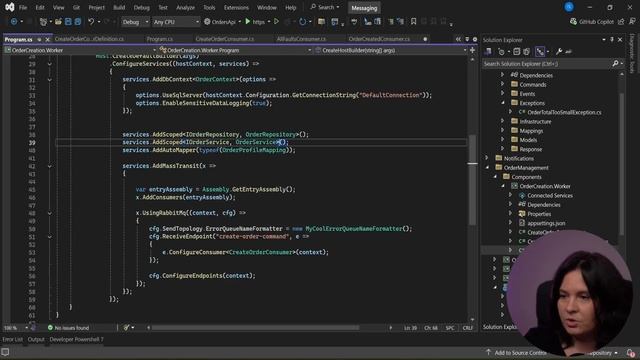Expand the Infrastructure folder
The width and height of the screenshot is (640, 360).
pos(502,121)
